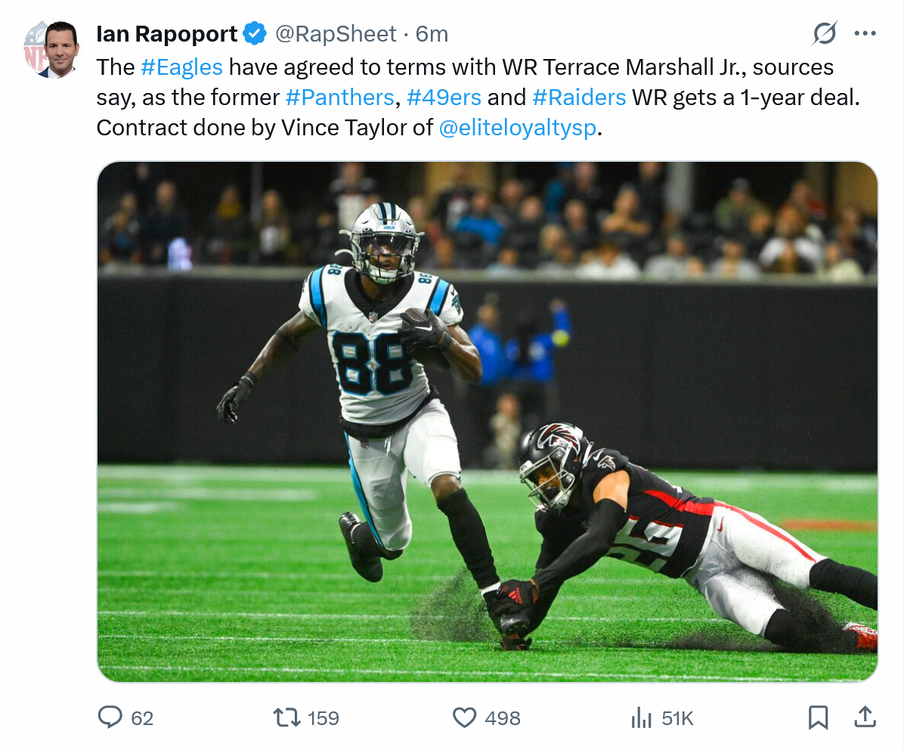The width and height of the screenshot is (904, 750).
Task: Enlarge the football game photo
Action: (x=487, y=421)
